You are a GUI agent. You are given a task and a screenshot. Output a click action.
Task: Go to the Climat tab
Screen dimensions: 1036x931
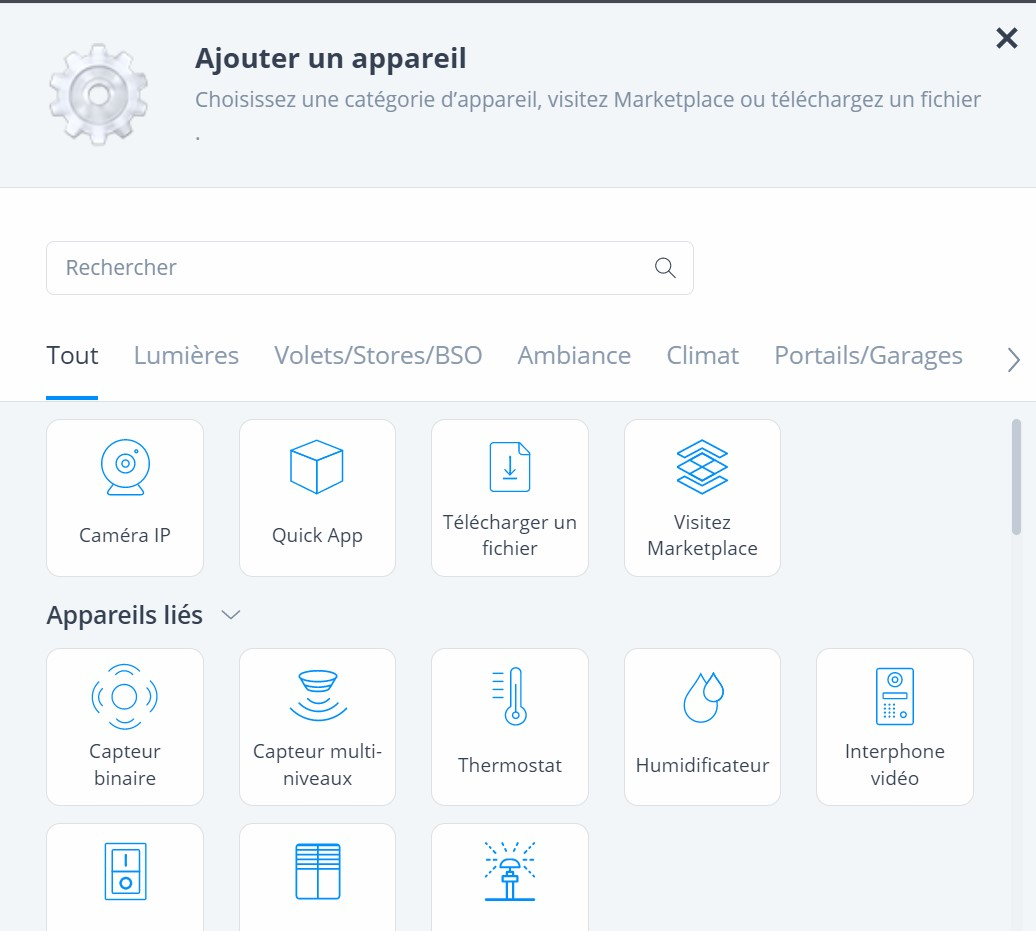tap(702, 356)
